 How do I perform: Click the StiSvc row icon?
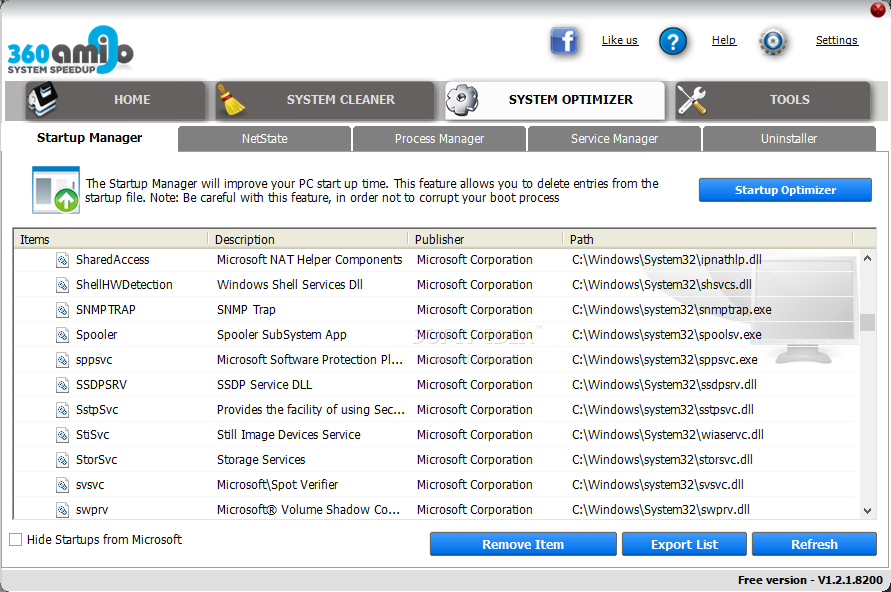pos(63,435)
